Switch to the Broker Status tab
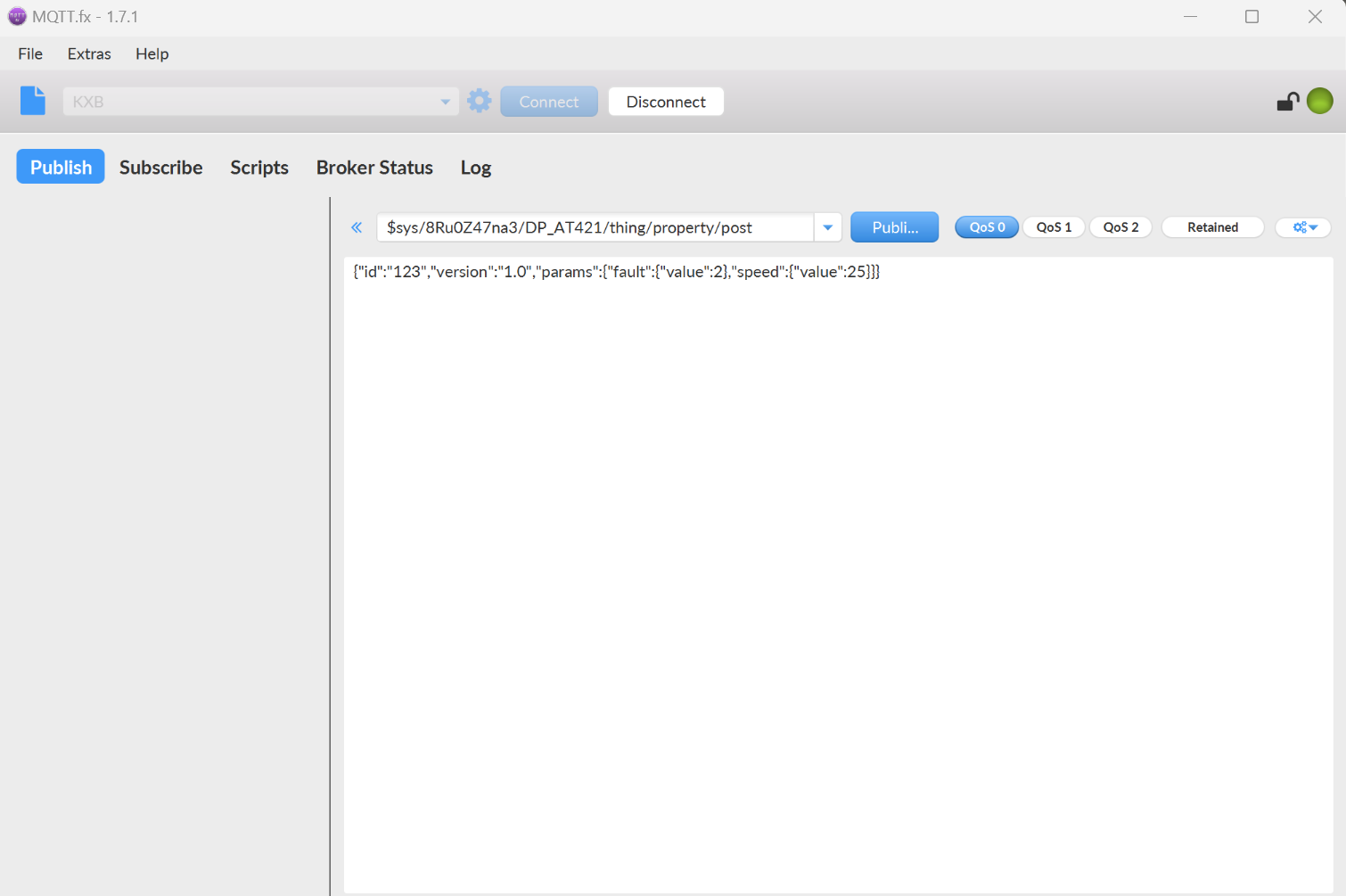This screenshot has height=896, width=1346. pyautogui.click(x=374, y=167)
